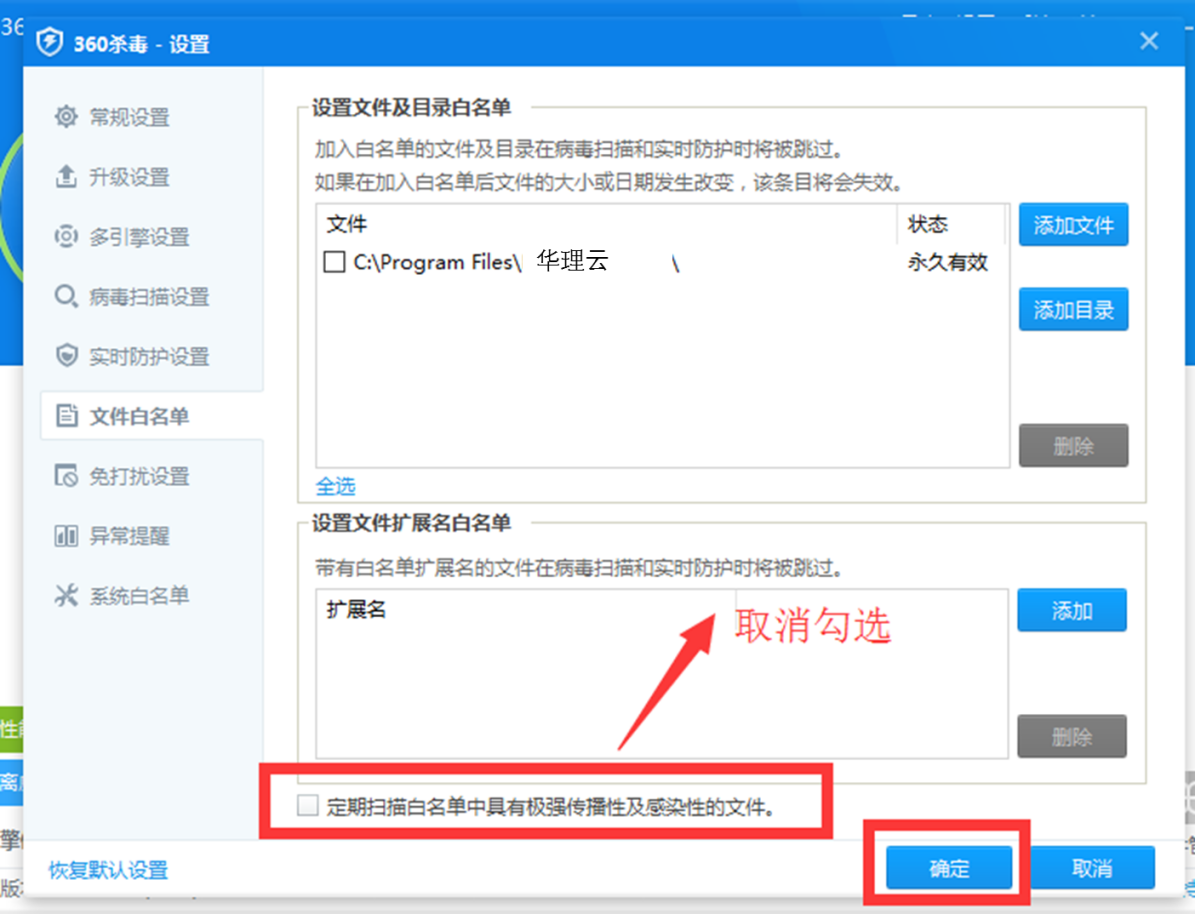Viewport: 1195px width, 914px height.
Task: Click 添加文件 button
Action: tap(1073, 225)
